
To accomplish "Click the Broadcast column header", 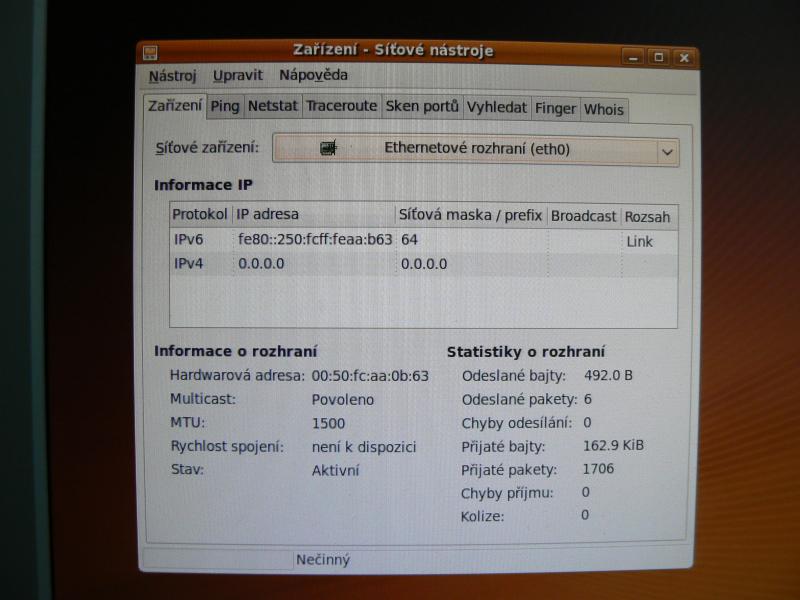I will 584,216.
